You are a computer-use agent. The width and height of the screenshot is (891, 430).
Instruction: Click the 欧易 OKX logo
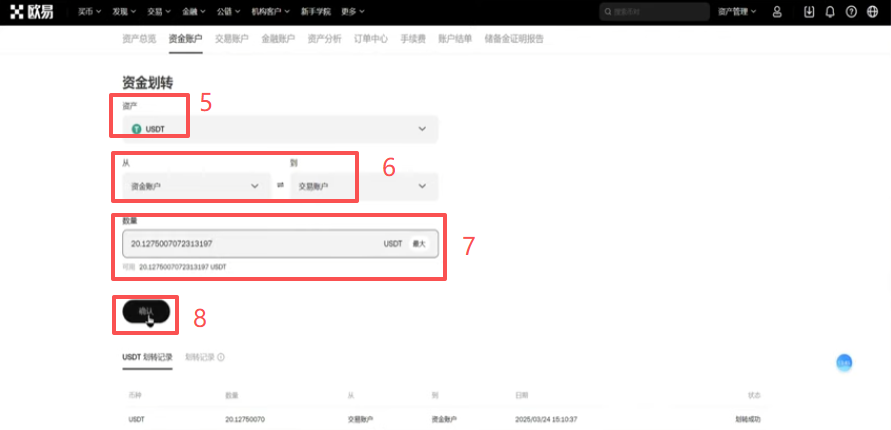click(32, 11)
